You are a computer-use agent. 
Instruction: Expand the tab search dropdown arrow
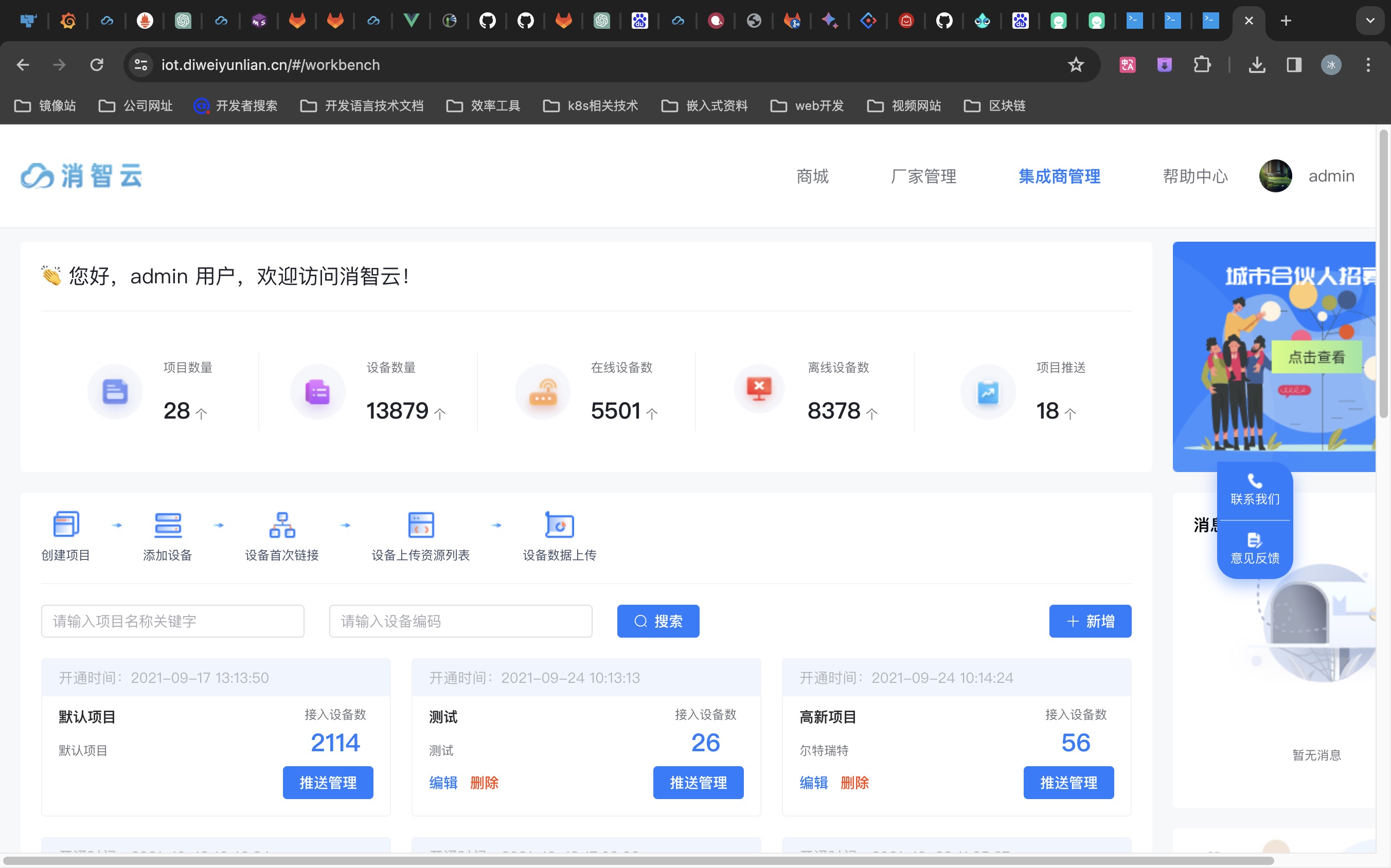pos(1370,21)
